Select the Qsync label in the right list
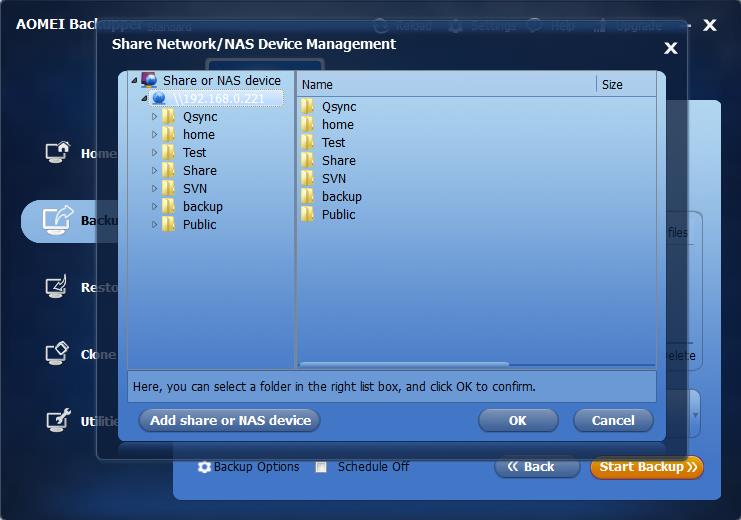The width and height of the screenshot is (741, 520). [x=339, y=107]
